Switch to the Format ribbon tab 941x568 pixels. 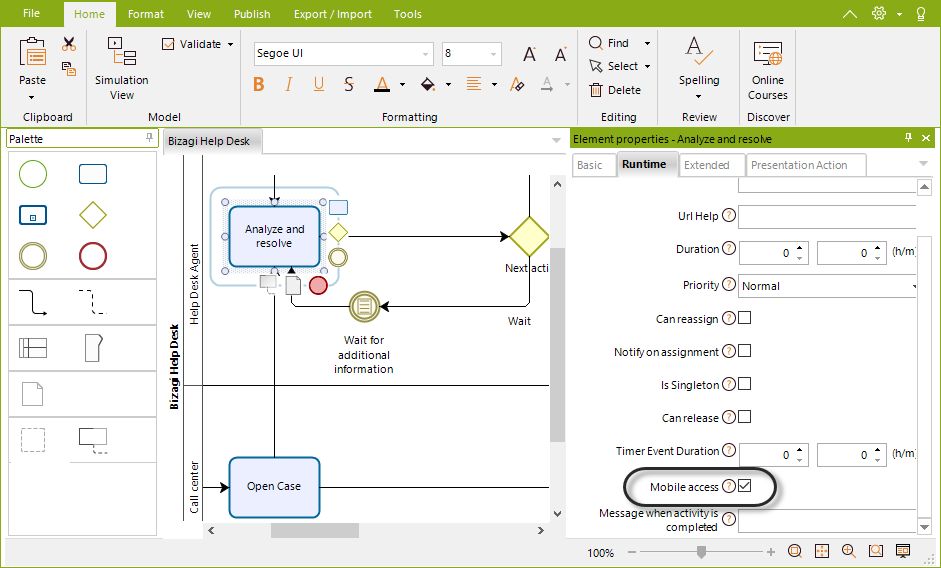click(146, 14)
